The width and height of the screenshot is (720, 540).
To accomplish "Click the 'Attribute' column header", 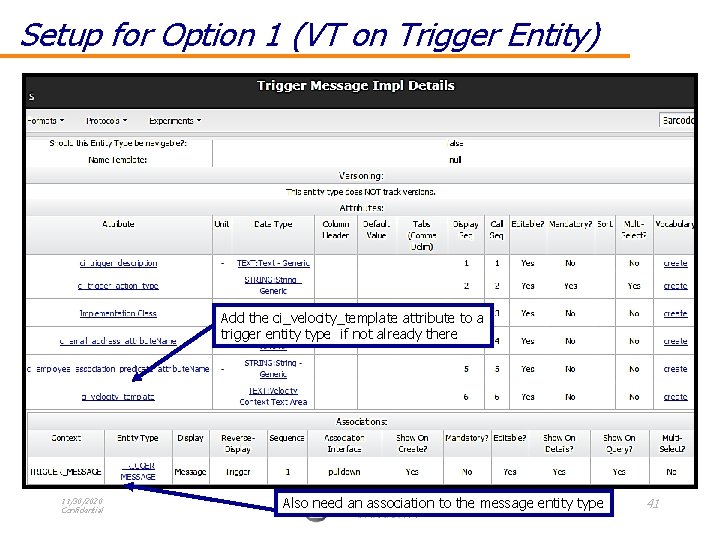I will (x=118, y=224).
